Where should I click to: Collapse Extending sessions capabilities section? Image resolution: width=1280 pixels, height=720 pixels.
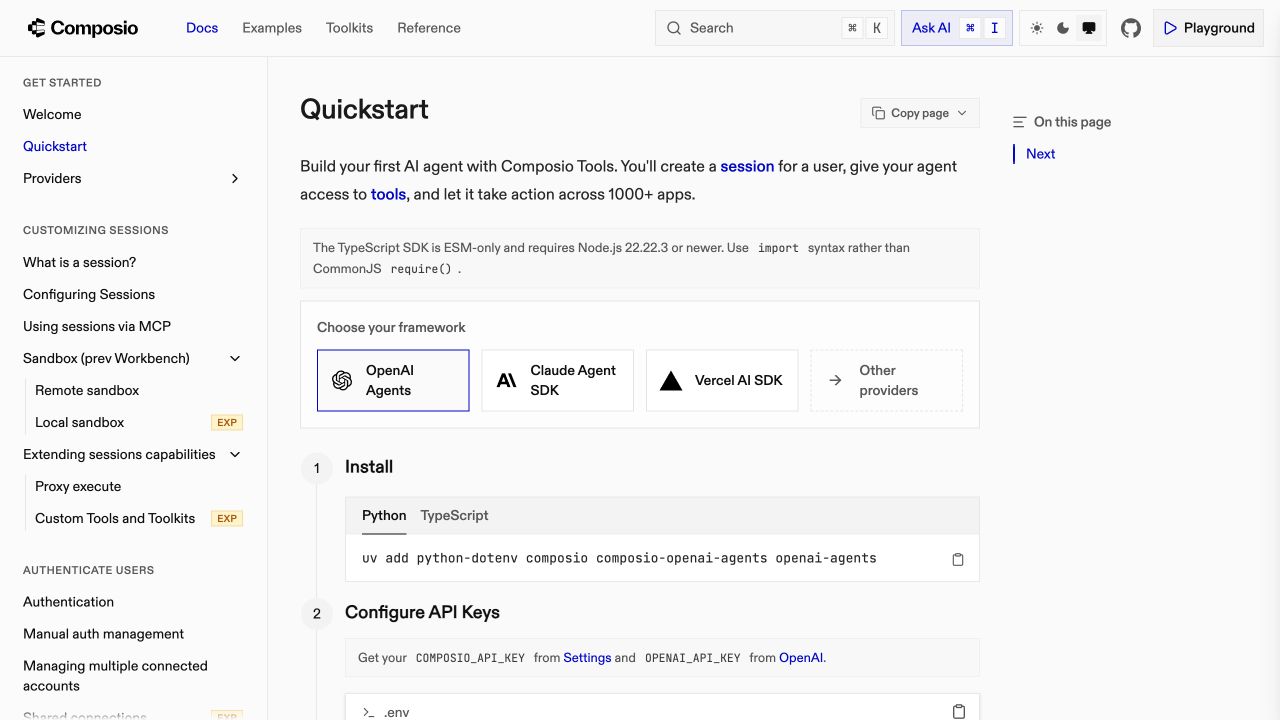coord(235,454)
